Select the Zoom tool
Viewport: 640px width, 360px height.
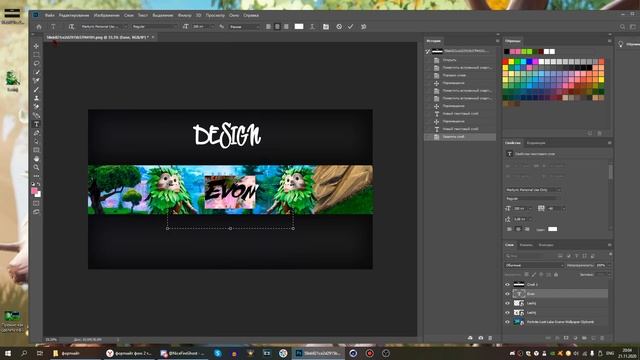click(x=36, y=167)
